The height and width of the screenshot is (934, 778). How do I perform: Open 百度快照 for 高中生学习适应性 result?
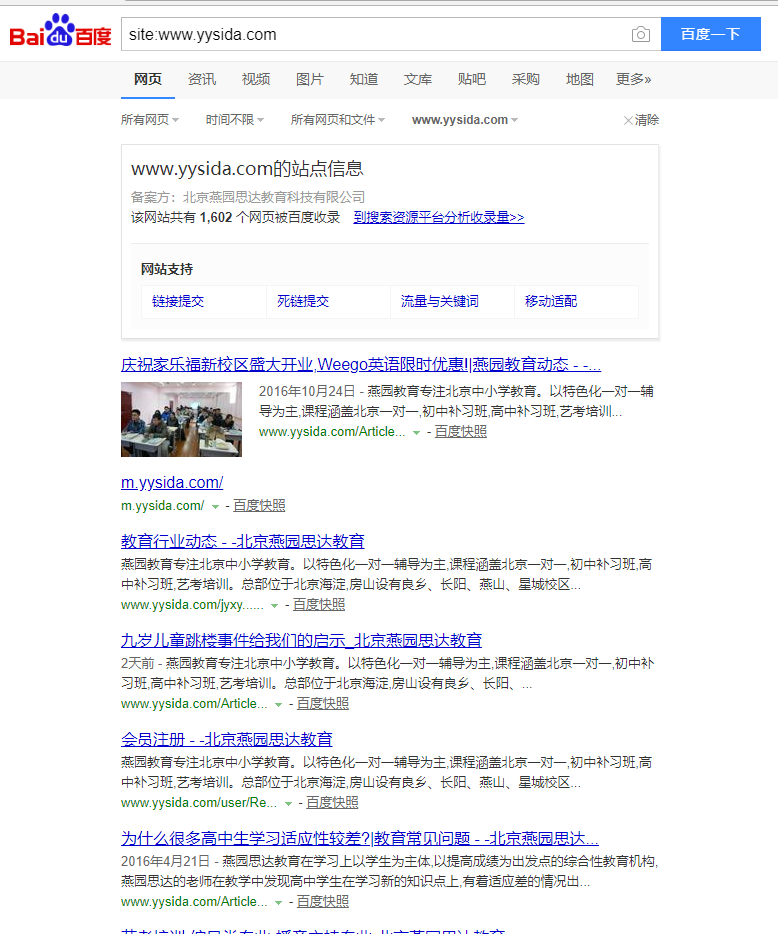click(322, 902)
